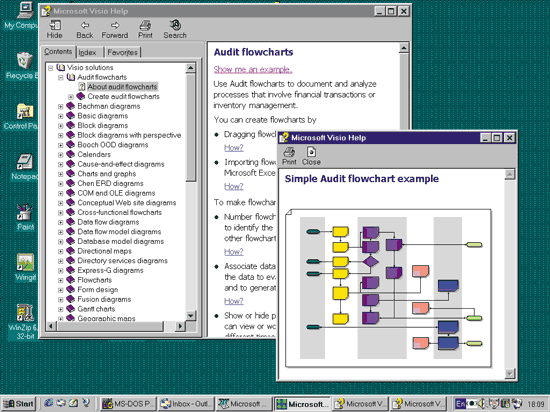Click the contents tree scroll-down arrow
This screenshot has width=550, height=412.
[190, 315]
